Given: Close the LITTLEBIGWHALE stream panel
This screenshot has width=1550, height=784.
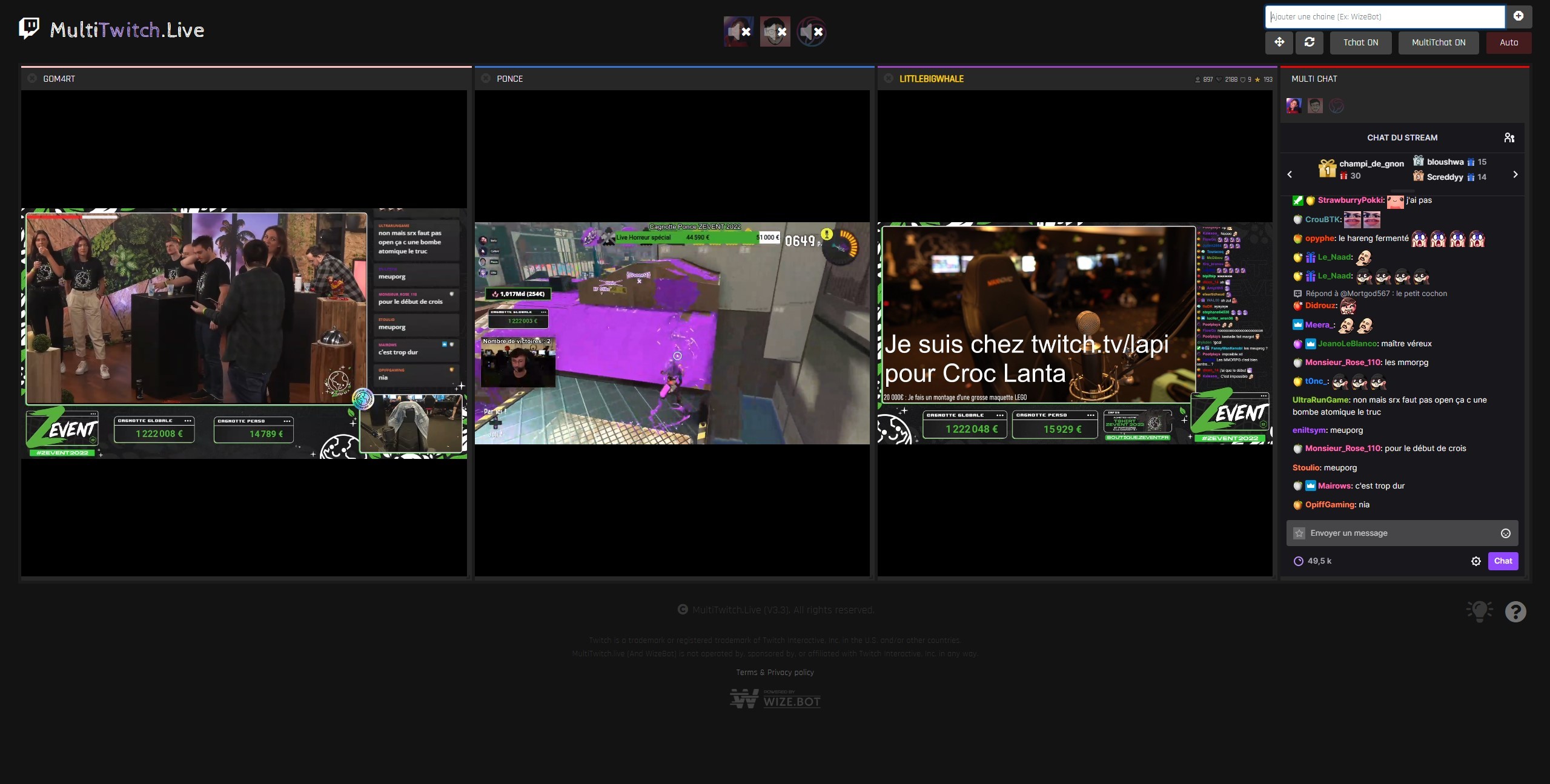Looking at the screenshot, I should pyautogui.click(x=889, y=78).
